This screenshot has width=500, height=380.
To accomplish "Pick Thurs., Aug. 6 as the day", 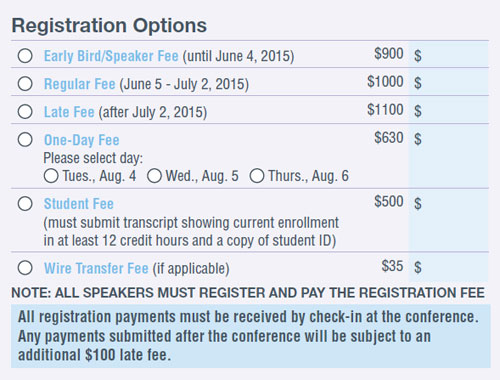I will pos(257,176).
